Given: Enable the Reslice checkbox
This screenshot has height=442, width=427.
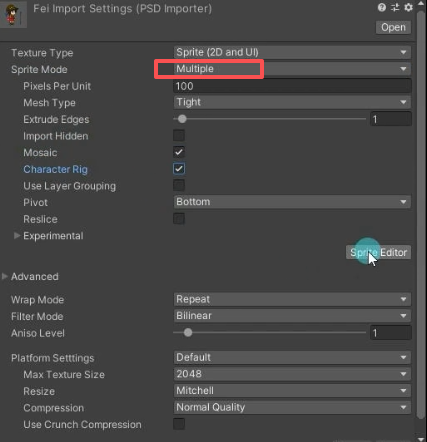Looking at the screenshot, I should pos(179,219).
